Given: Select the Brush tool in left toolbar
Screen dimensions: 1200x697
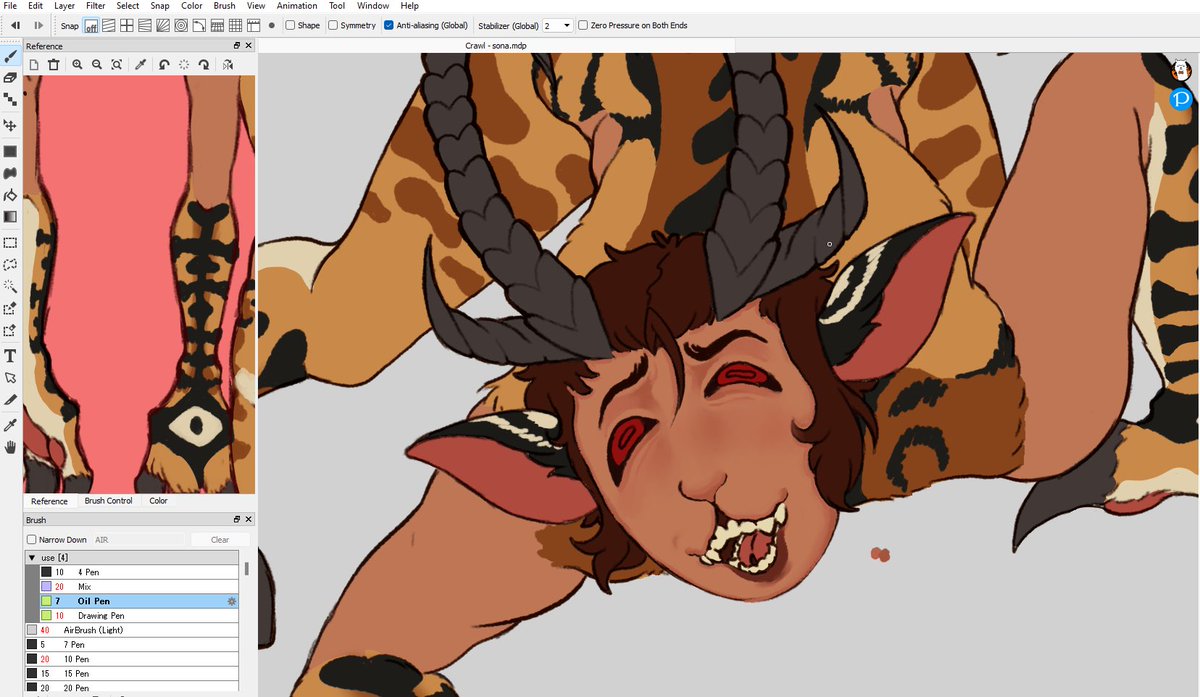Looking at the screenshot, I should point(10,56).
